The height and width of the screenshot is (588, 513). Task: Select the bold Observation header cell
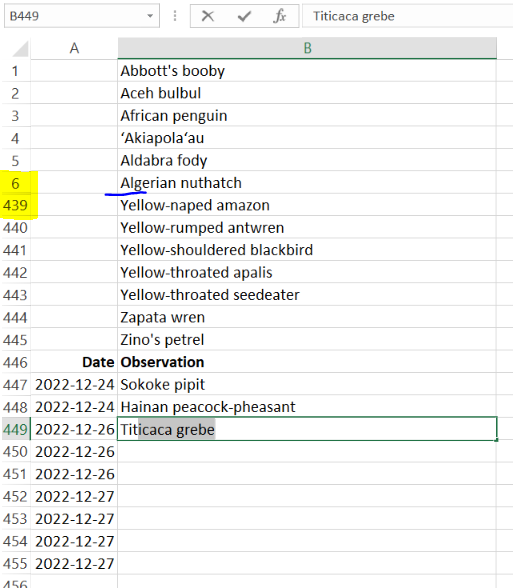tap(307, 362)
